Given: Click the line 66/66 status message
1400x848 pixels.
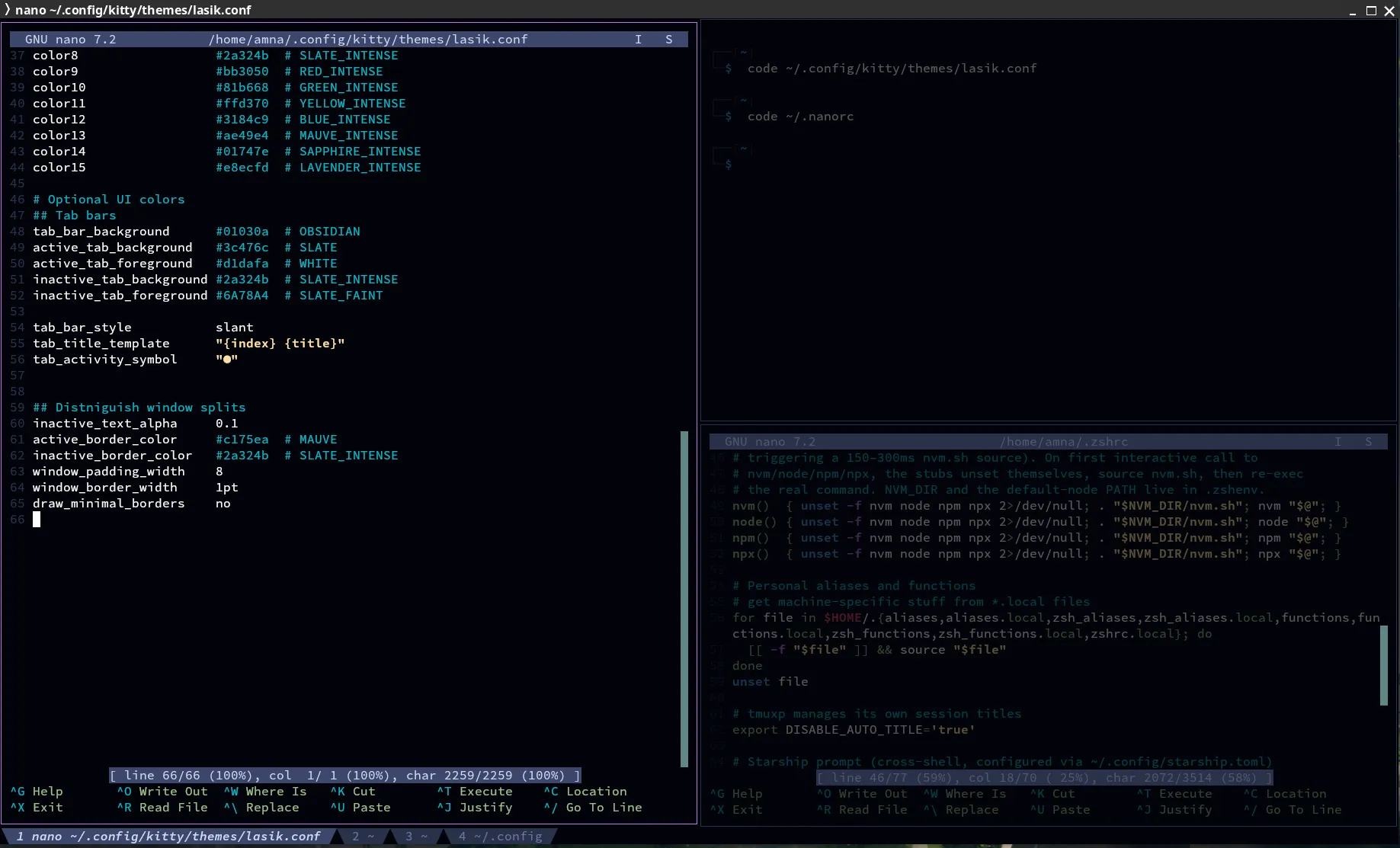Looking at the screenshot, I should (x=345, y=775).
